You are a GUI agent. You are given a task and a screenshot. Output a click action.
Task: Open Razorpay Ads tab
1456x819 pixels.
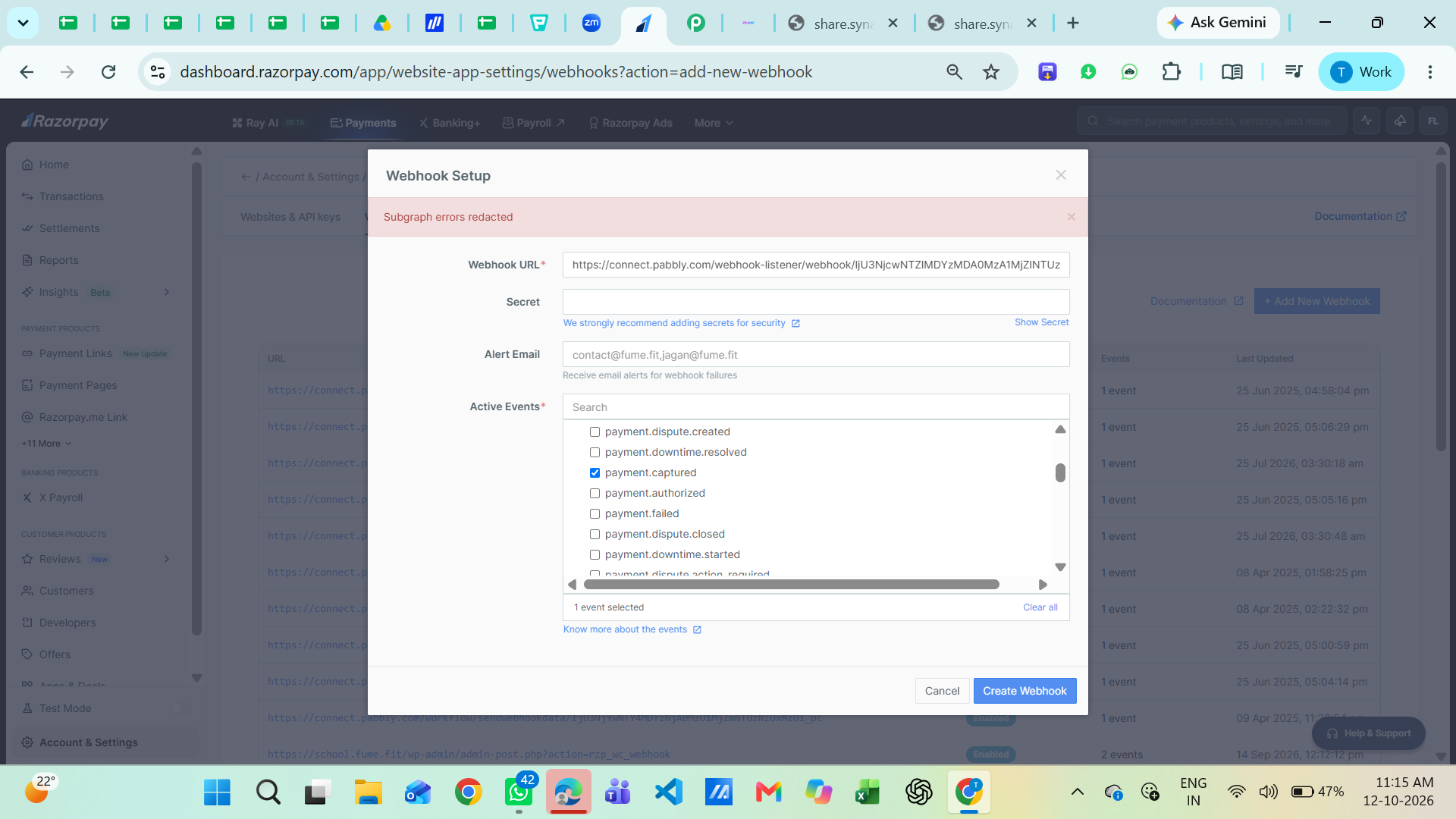[631, 123]
